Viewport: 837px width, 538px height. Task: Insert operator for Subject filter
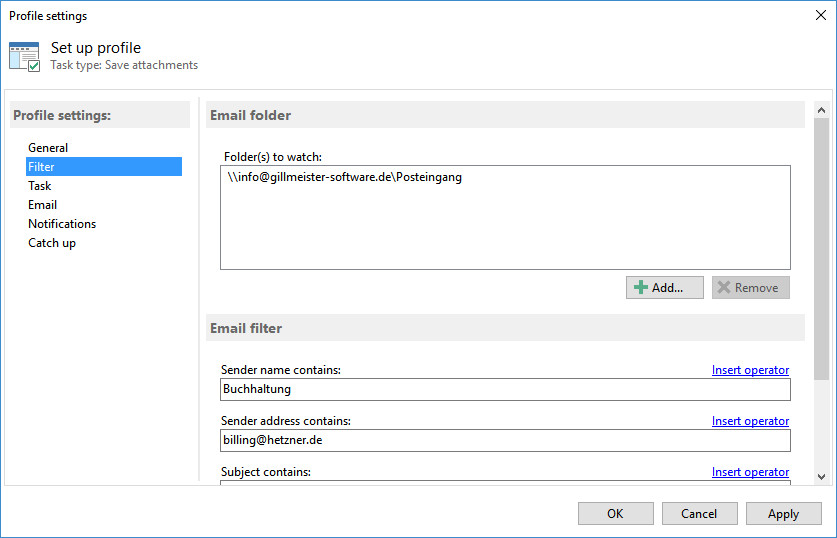coord(750,472)
